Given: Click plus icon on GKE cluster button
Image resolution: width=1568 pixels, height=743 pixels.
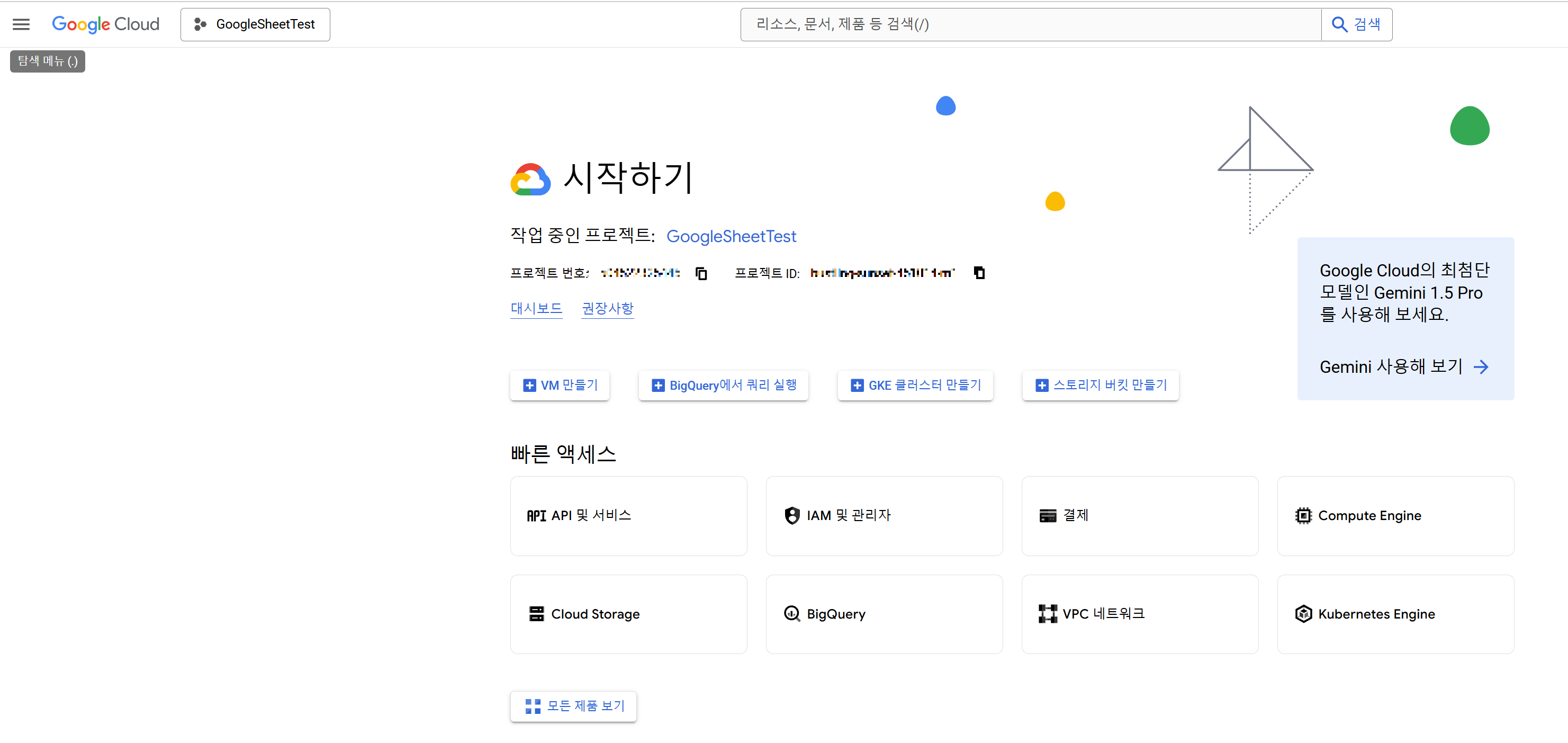Looking at the screenshot, I should coord(857,386).
